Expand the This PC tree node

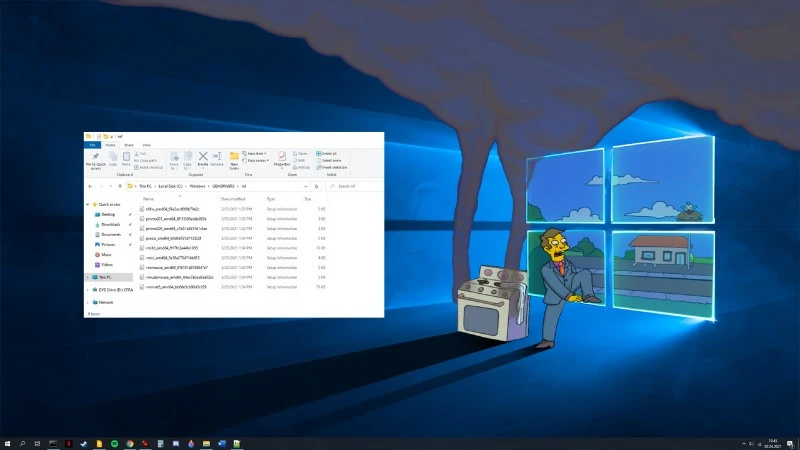pos(87,277)
